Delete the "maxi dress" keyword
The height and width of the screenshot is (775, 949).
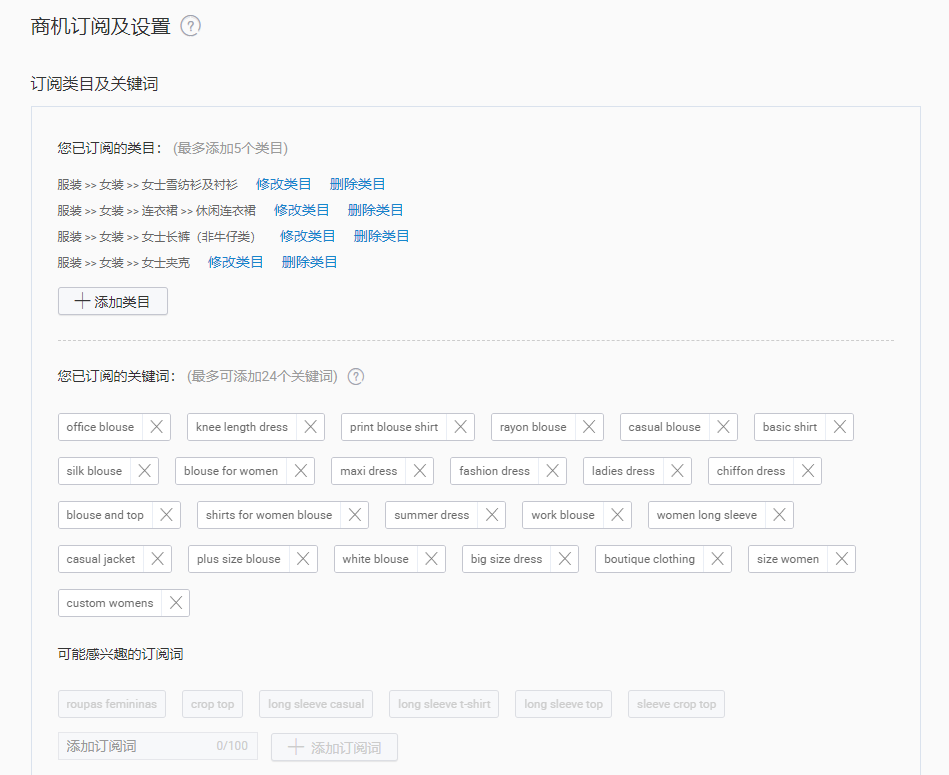tap(419, 470)
